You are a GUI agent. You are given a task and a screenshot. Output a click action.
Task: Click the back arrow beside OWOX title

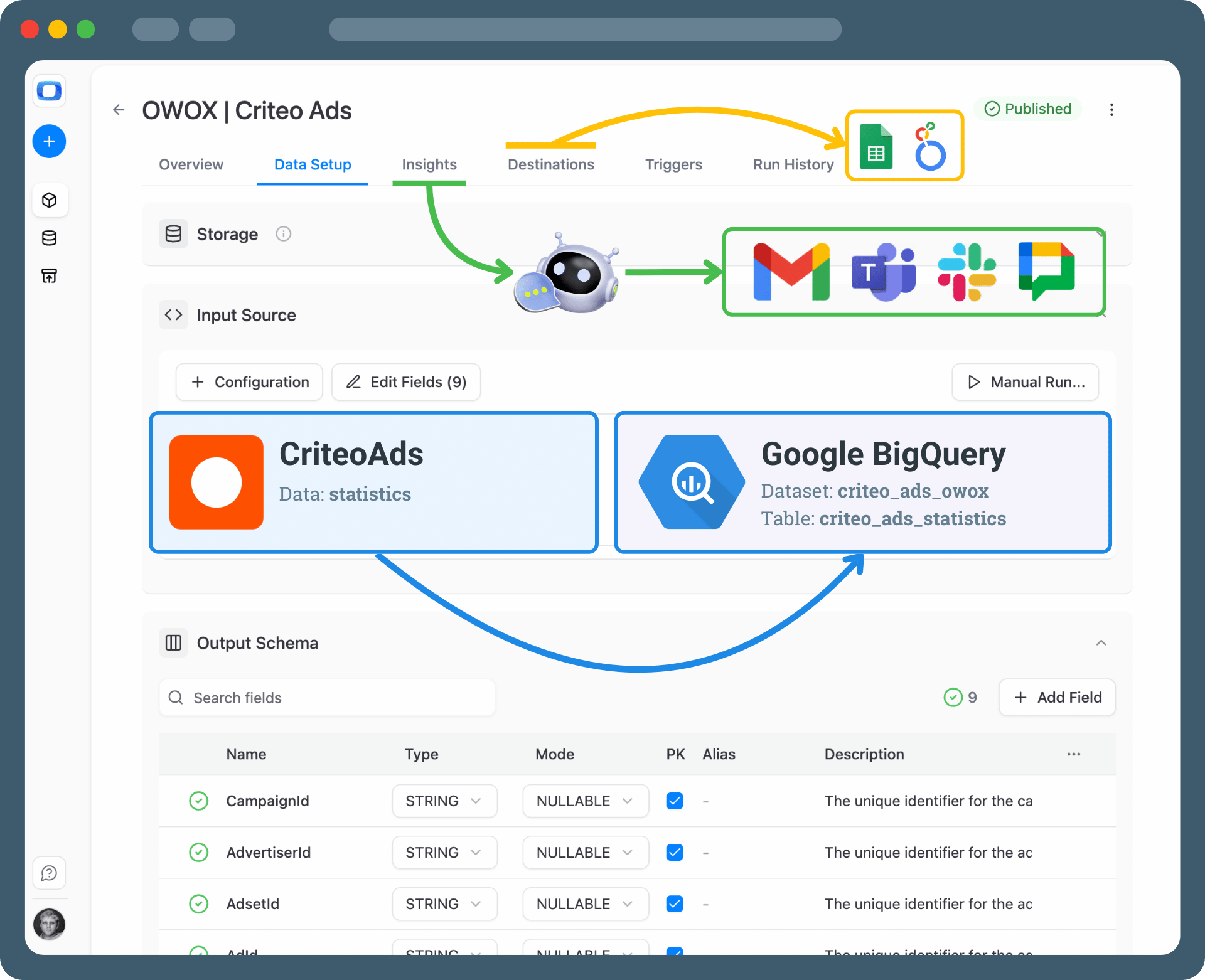(x=119, y=110)
